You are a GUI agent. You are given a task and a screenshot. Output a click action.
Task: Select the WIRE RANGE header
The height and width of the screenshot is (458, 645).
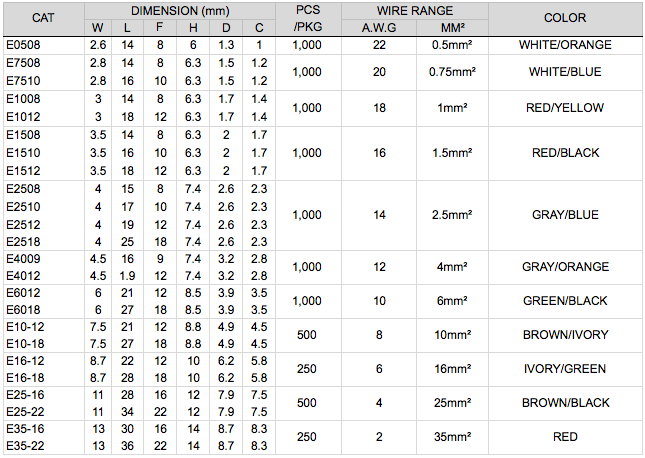(415, 11)
